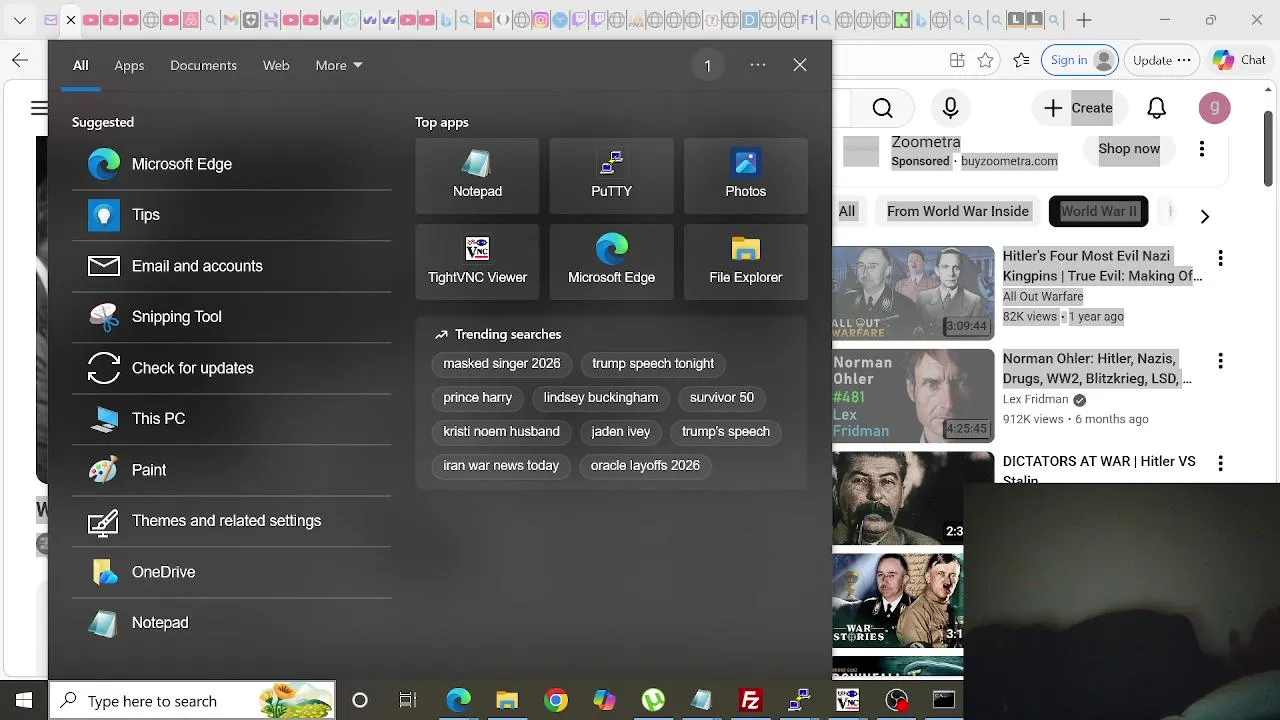Click the taskbar search input field
The image size is (1280, 720).
(x=192, y=701)
